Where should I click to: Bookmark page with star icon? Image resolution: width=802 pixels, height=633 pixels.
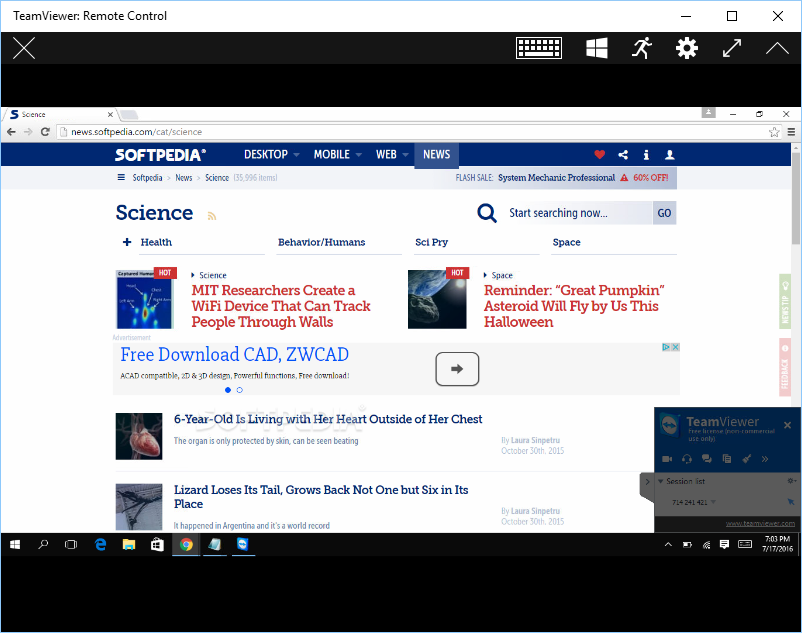774,132
